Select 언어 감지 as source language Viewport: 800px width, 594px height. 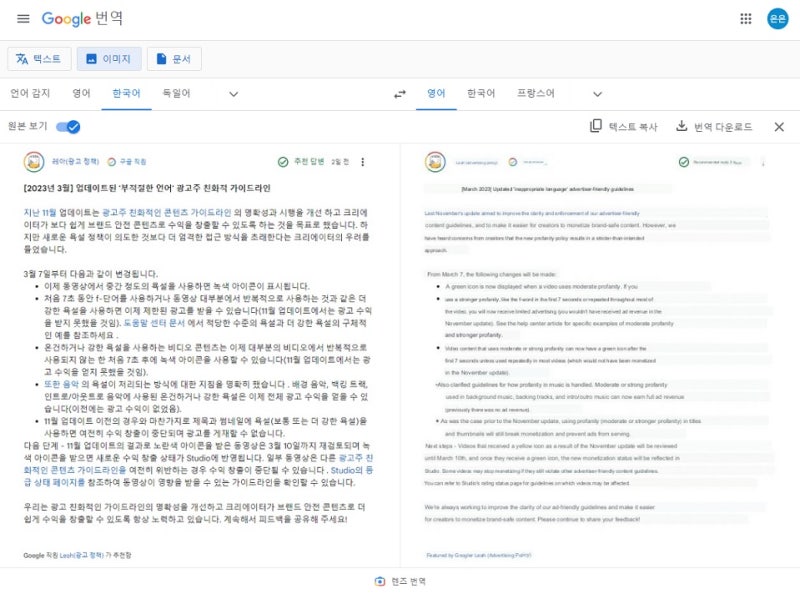click(x=30, y=93)
